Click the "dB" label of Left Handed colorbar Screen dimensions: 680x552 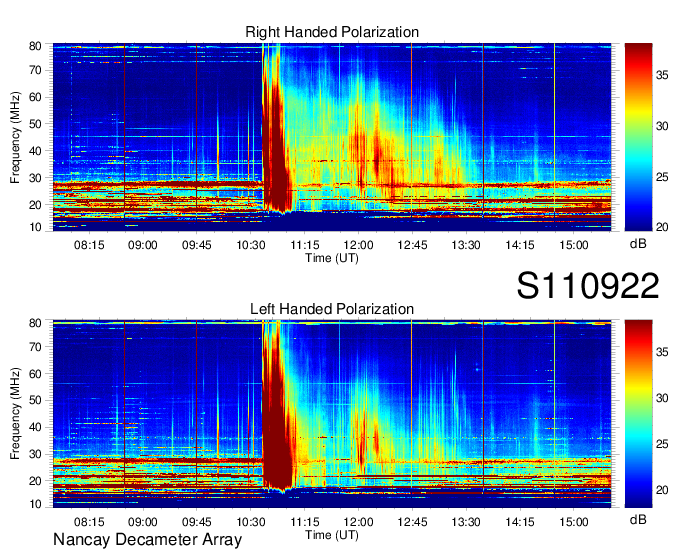click(x=638, y=519)
